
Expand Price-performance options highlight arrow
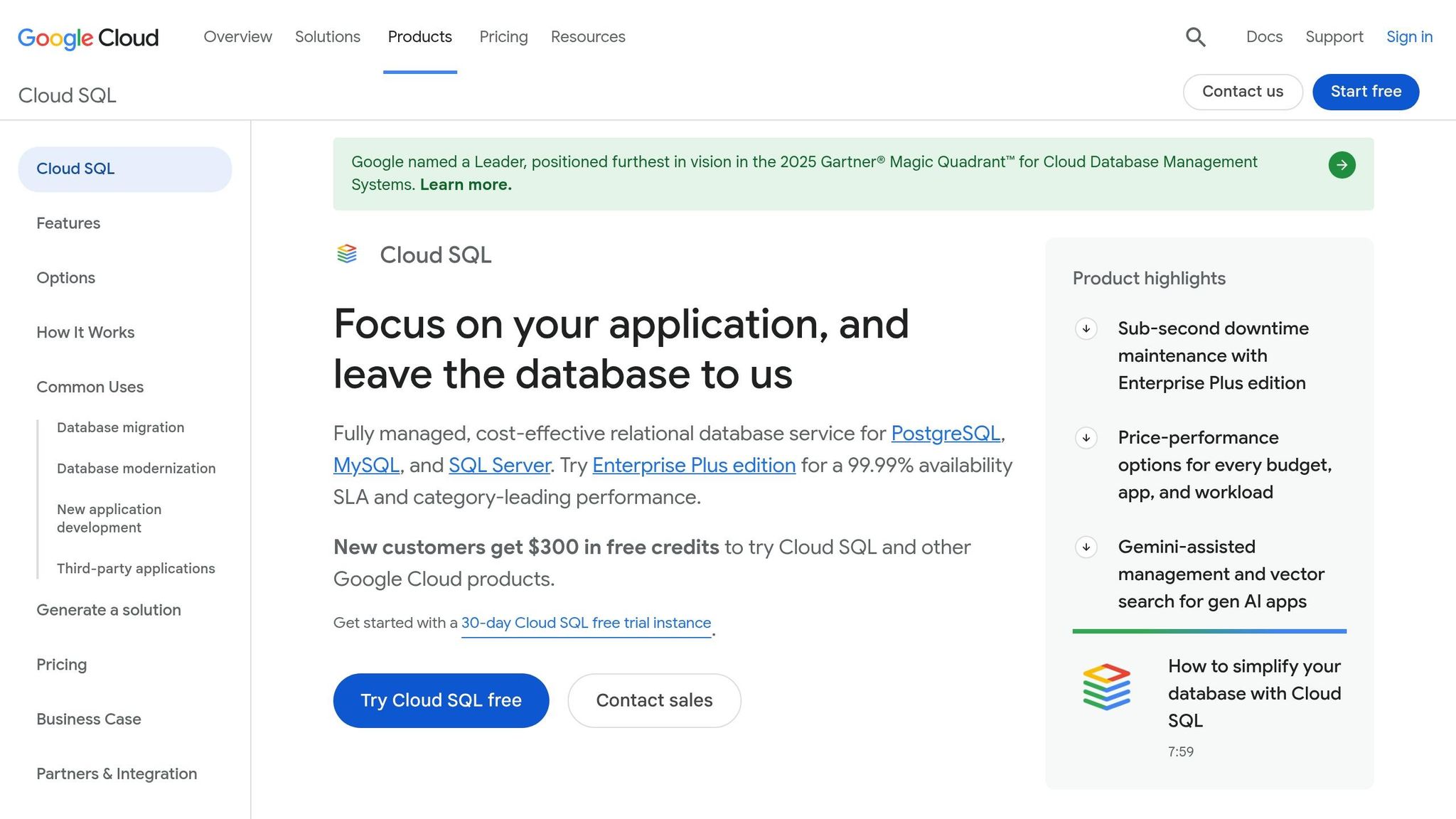pyautogui.click(x=1086, y=438)
